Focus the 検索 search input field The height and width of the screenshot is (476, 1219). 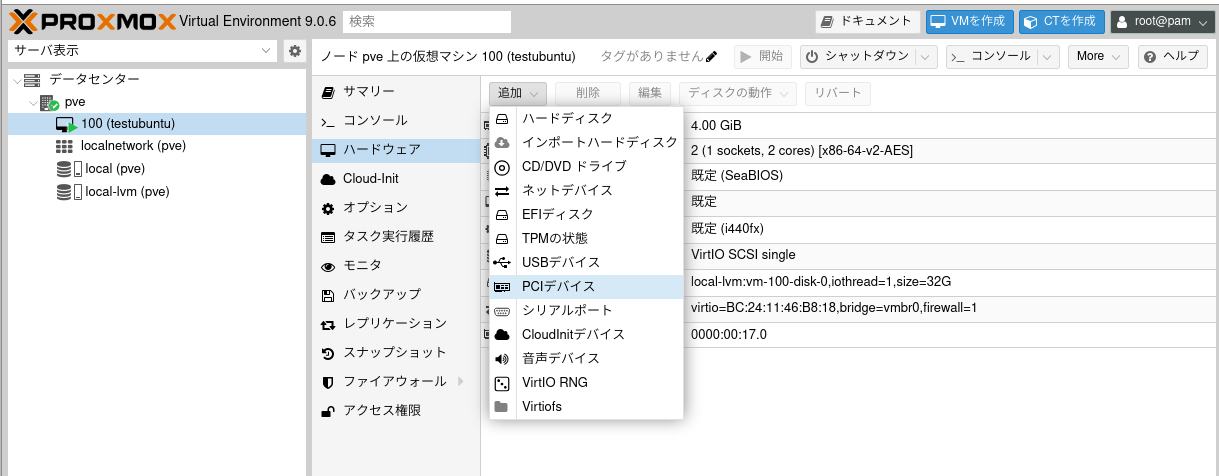[x=427, y=21]
